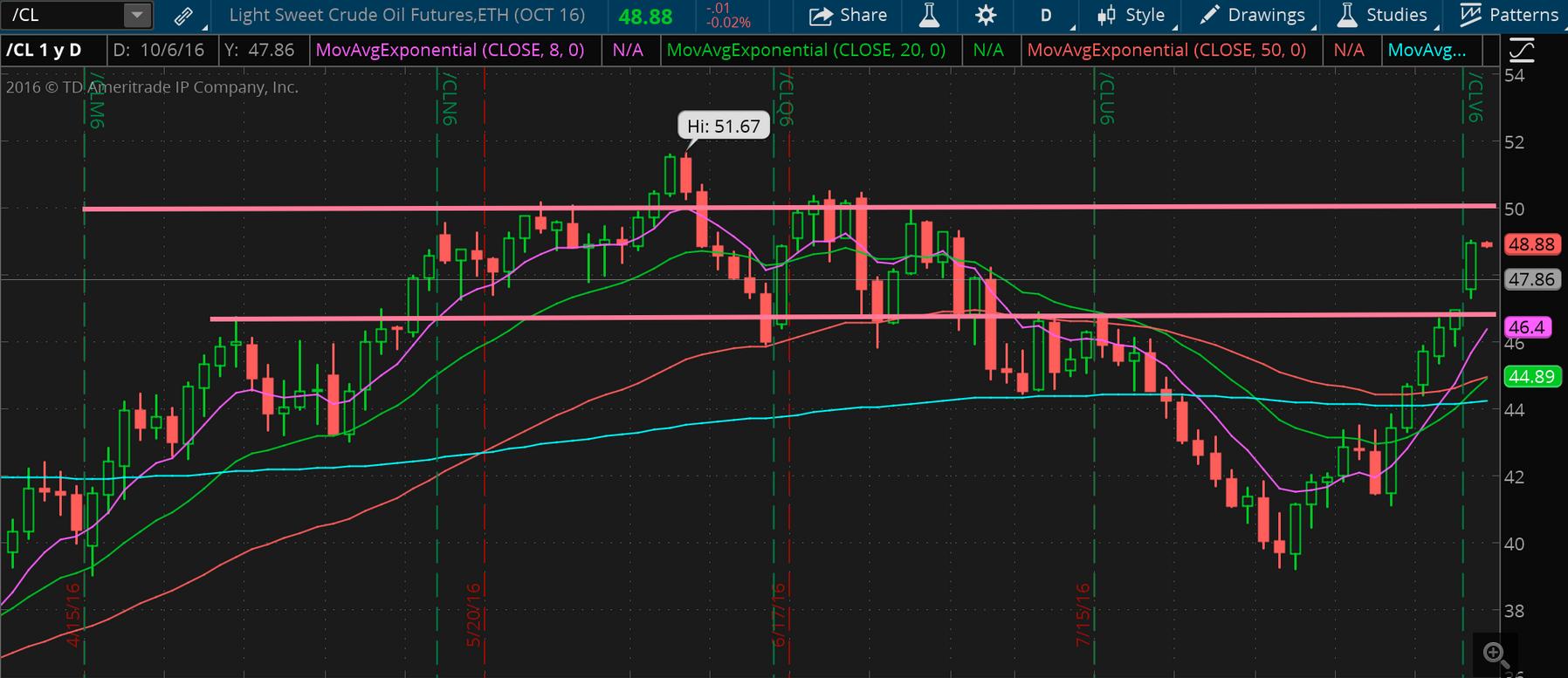Screen dimensions: 1568x678
Task: Select MovAvgExponential (CLOSE, 50, 0) study label
Action: pos(1166,51)
